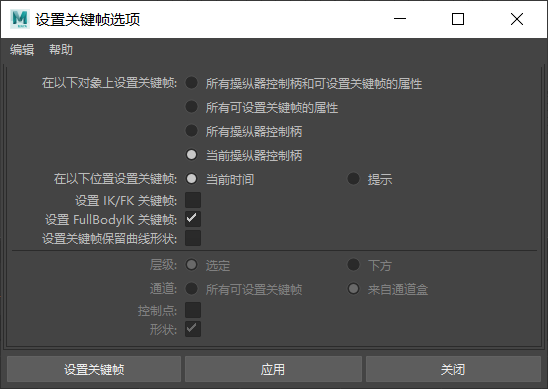Select 层级 选定 radio button
This screenshot has height=389, width=548.
pyautogui.click(x=192, y=265)
